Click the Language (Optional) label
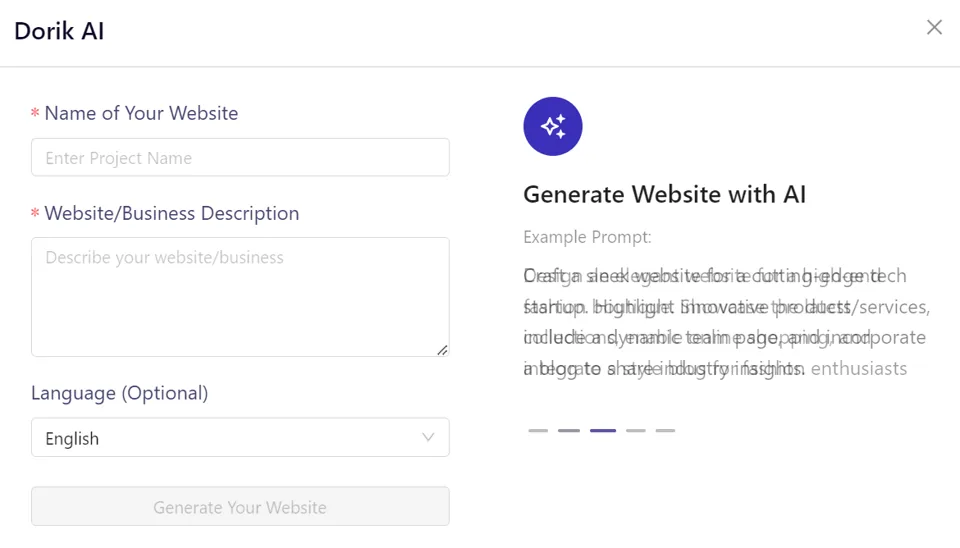The width and height of the screenshot is (960, 548). (x=119, y=393)
